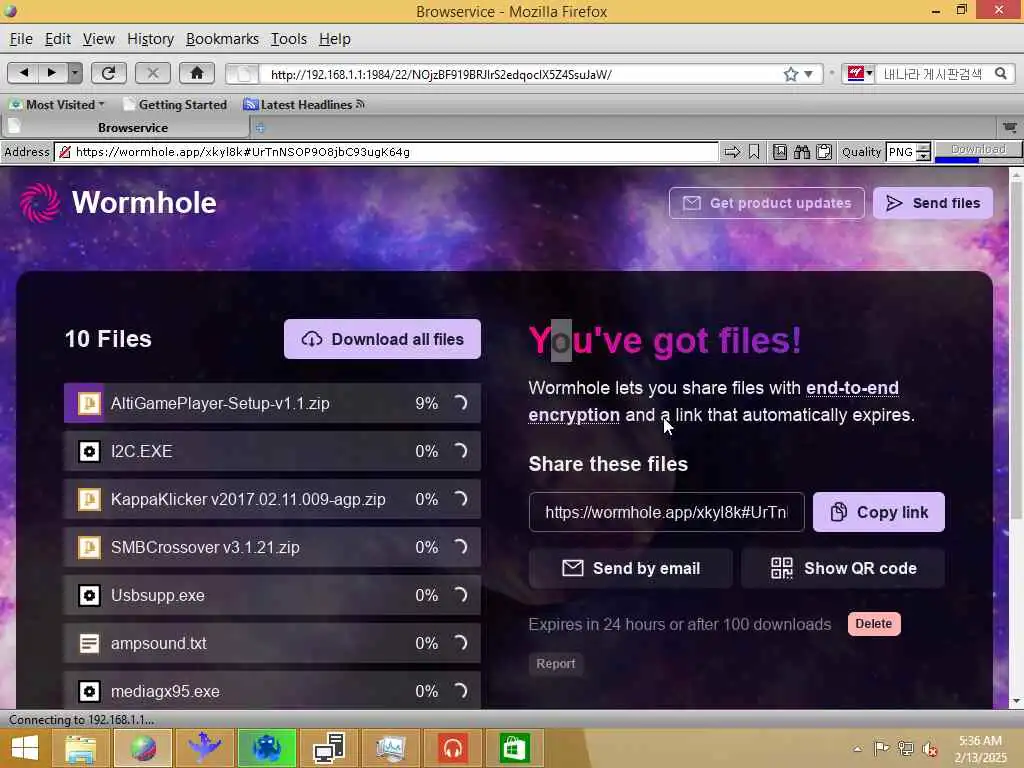Screen dimensions: 1024x768
Task: Select the Usbsupp.exe file row
Action: click(272, 595)
